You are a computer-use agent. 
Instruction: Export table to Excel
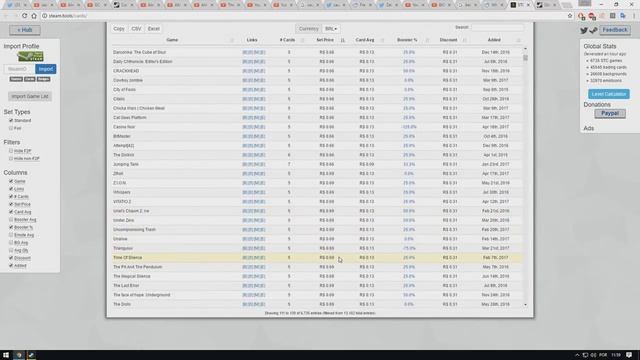tap(154, 29)
